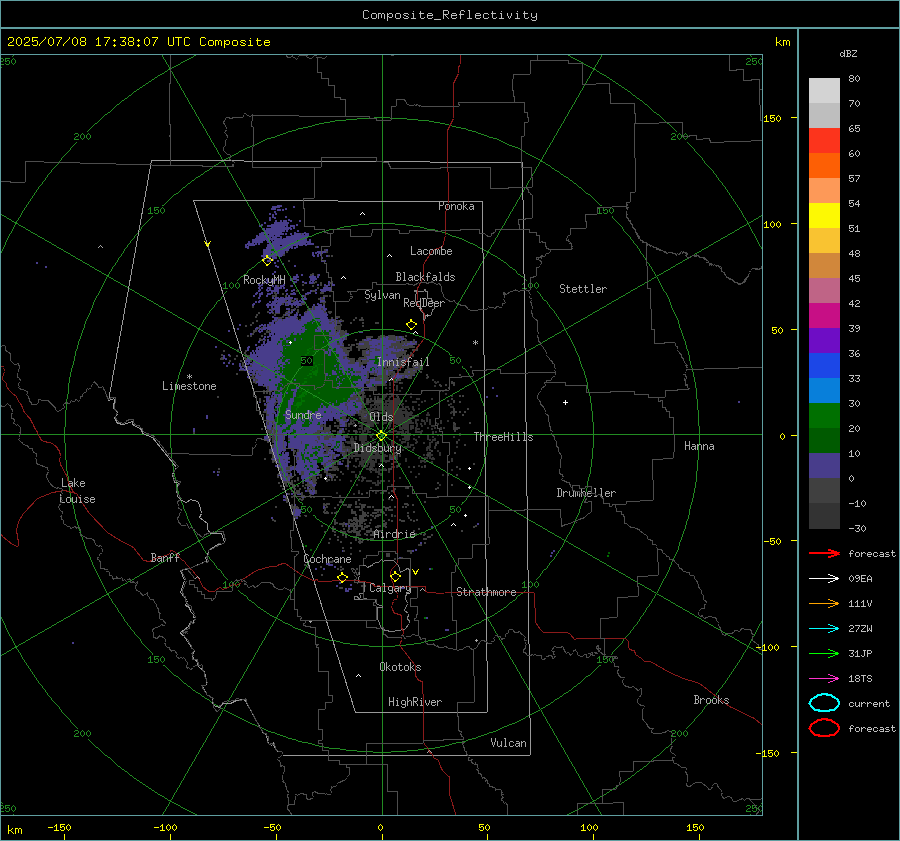The image size is (900, 841).
Task: Click the white cross marker west of Hanna
Action: click(x=565, y=402)
